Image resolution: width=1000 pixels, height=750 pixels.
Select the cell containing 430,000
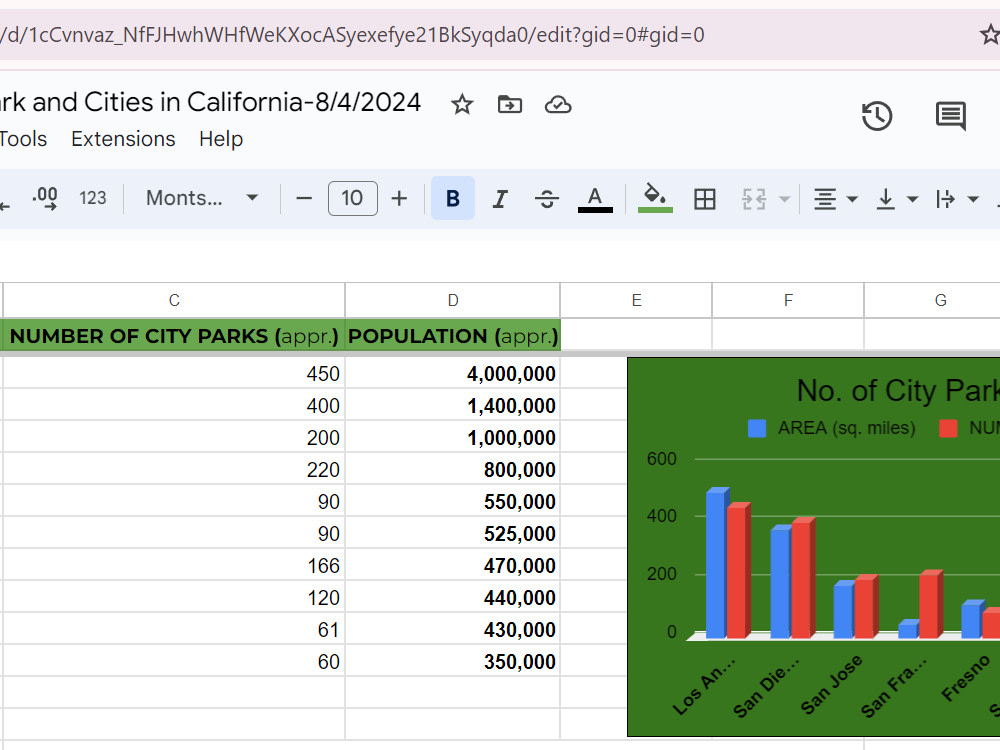(x=453, y=629)
